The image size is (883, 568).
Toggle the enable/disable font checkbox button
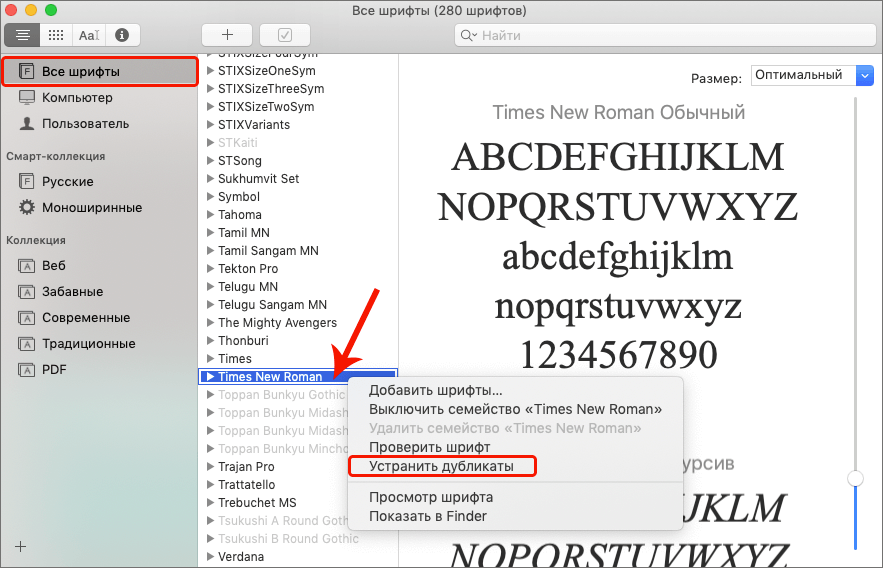(x=284, y=35)
